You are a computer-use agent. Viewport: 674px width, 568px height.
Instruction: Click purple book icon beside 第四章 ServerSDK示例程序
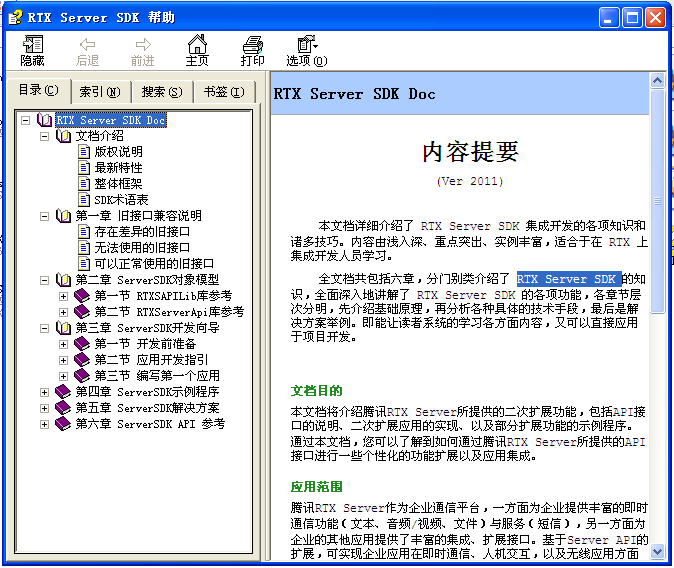click(63, 392)
